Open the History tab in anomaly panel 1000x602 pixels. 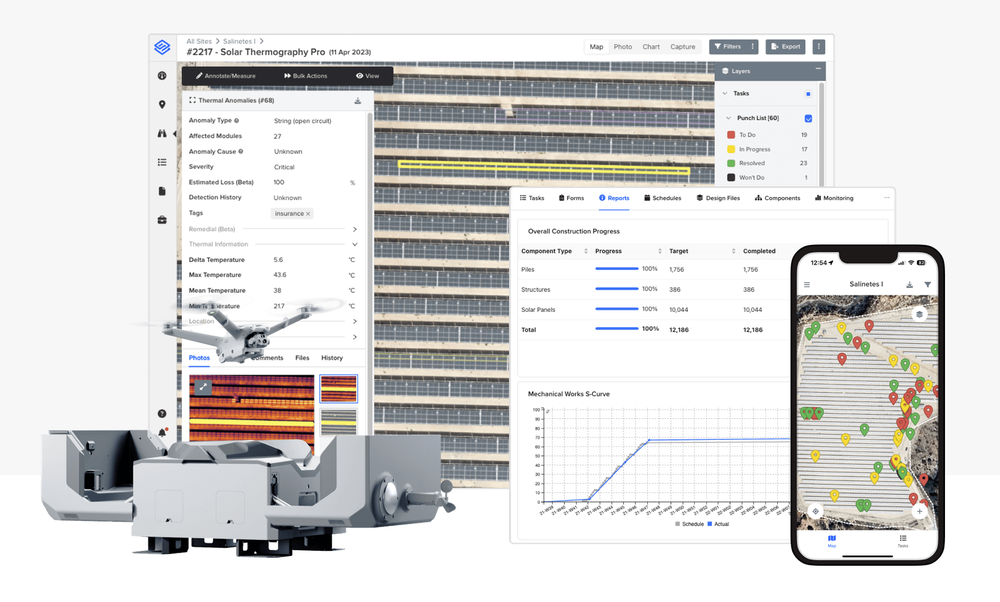click(x=332, y=358)
